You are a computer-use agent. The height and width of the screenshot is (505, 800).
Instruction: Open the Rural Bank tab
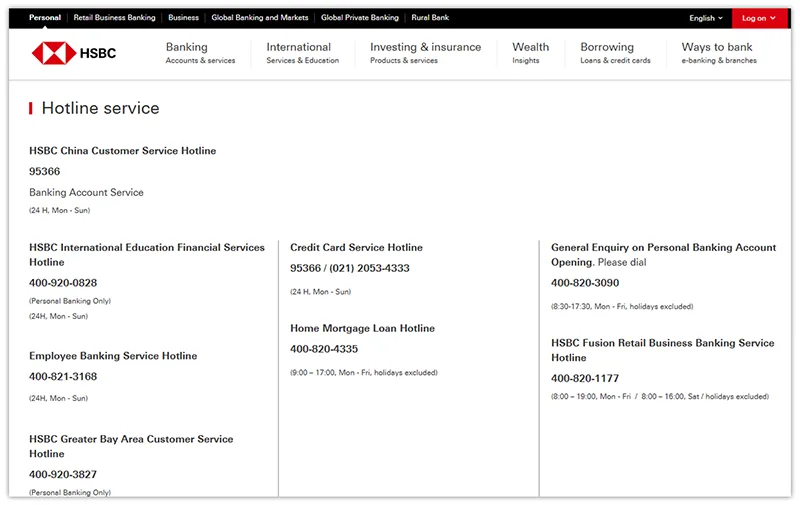point(430,17)
